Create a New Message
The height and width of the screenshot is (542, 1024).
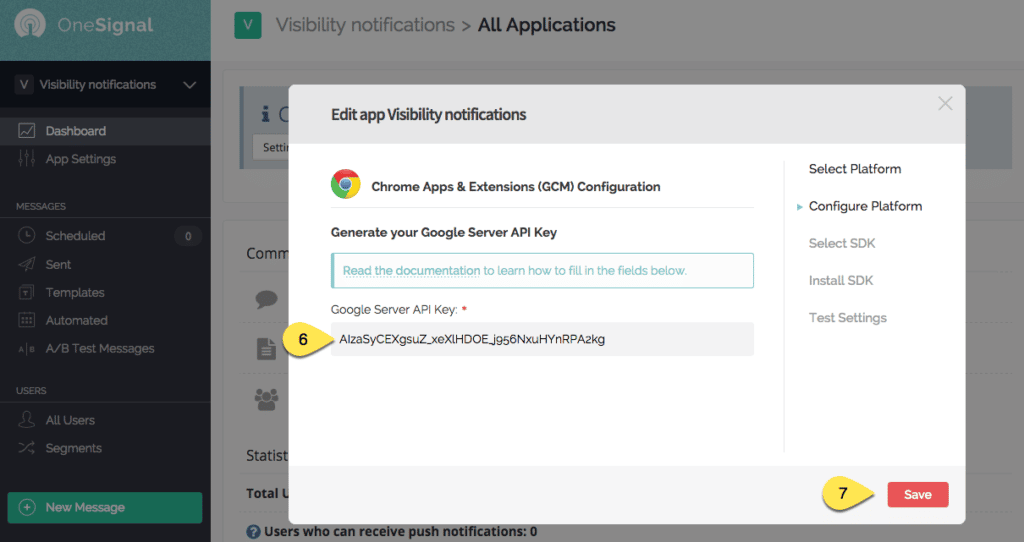pos(104,507)
